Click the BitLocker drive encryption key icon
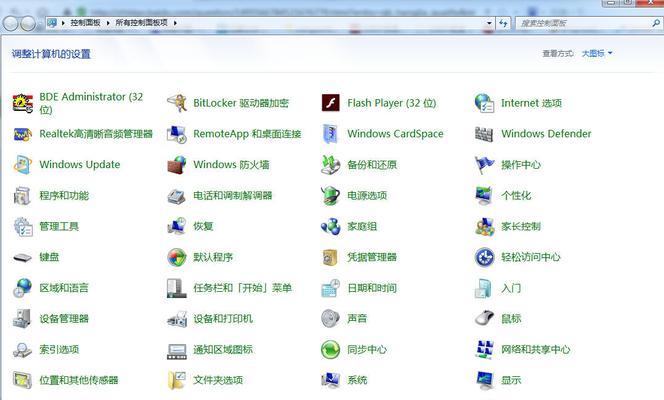The width and height of the screenshot is (664, 400). (x=177, y=103)
